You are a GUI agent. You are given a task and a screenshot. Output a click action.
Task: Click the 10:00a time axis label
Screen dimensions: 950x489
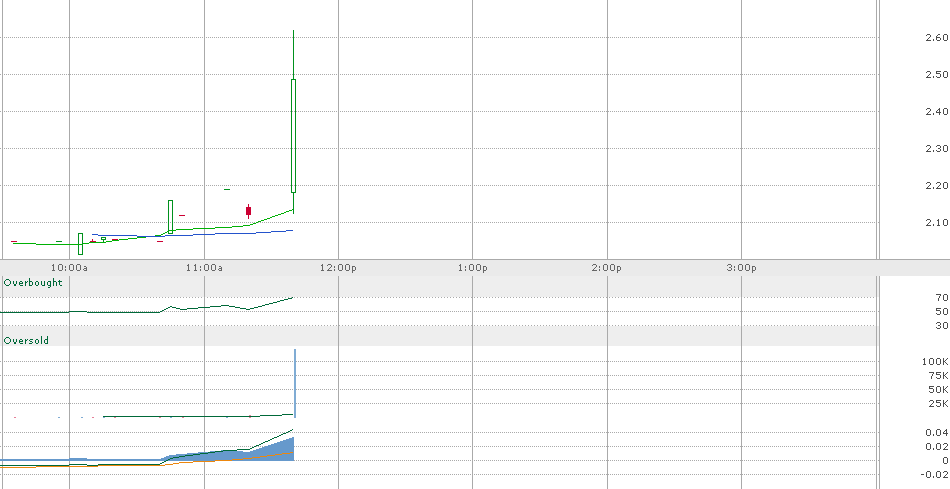pos(70,268)
